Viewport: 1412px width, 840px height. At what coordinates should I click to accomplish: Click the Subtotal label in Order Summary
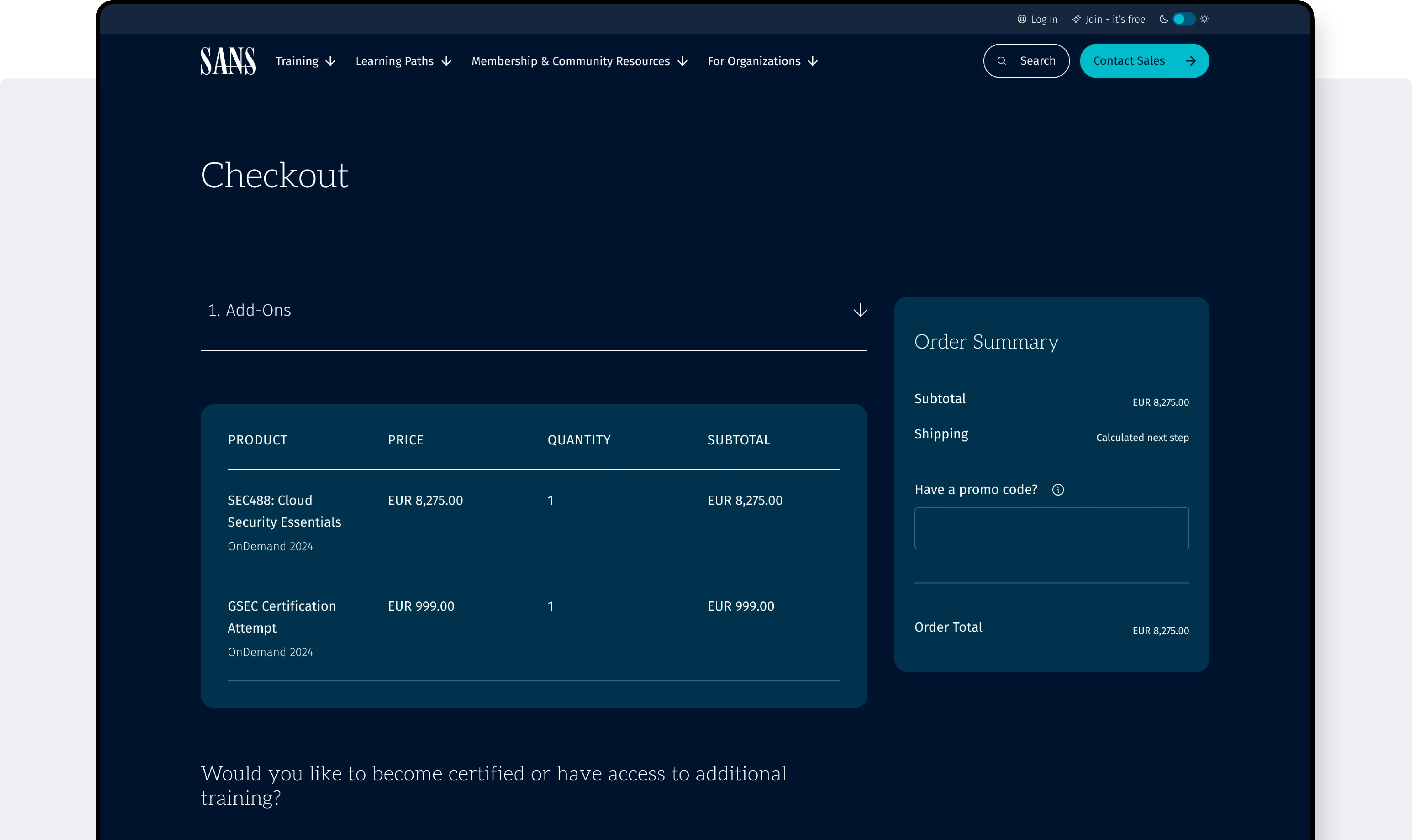[940, 398]
